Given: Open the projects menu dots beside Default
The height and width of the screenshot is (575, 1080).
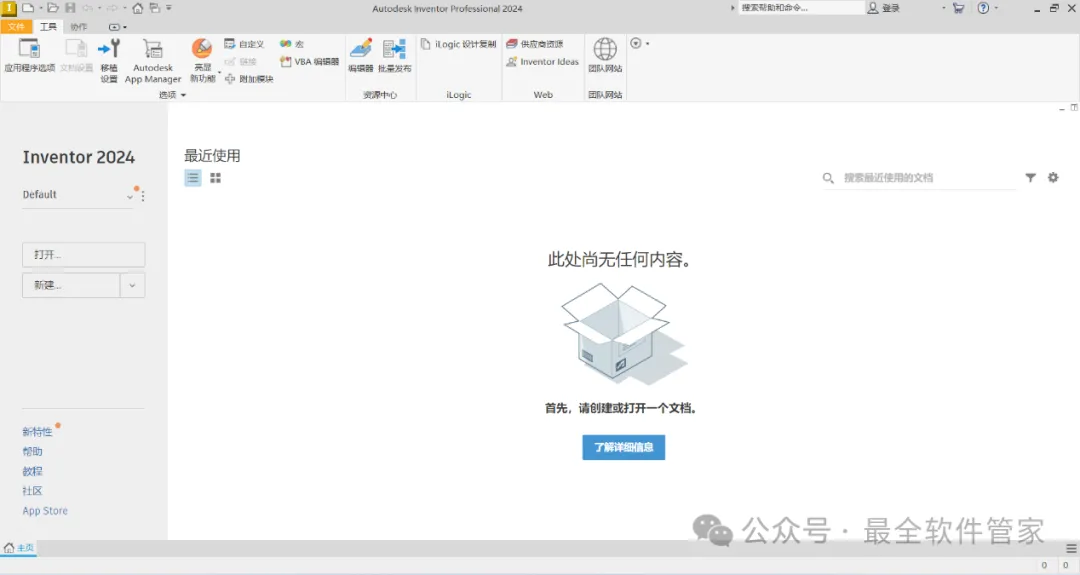Looking at the screenshot, I should pyautogui.click(x=143, y=196).
